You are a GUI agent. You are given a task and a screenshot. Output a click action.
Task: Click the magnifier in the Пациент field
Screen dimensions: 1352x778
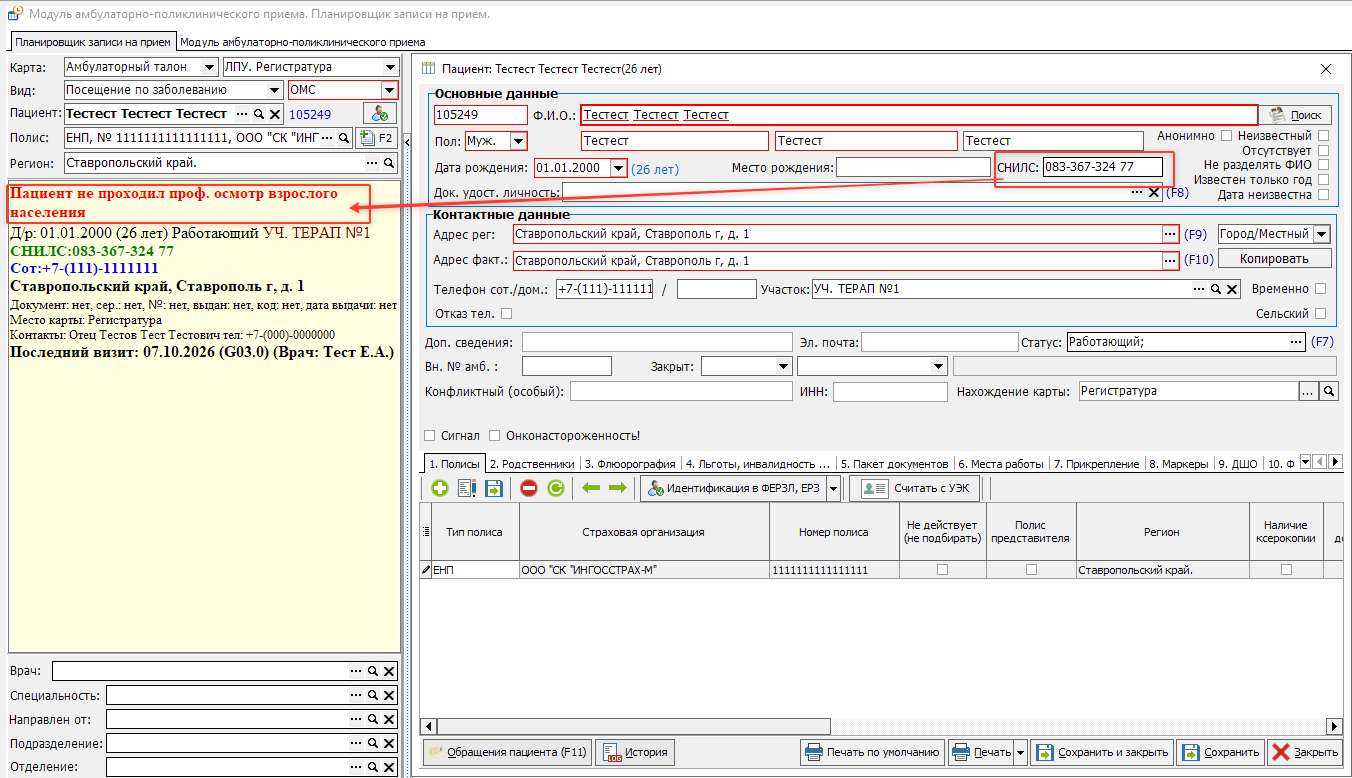tap(259, 114)
